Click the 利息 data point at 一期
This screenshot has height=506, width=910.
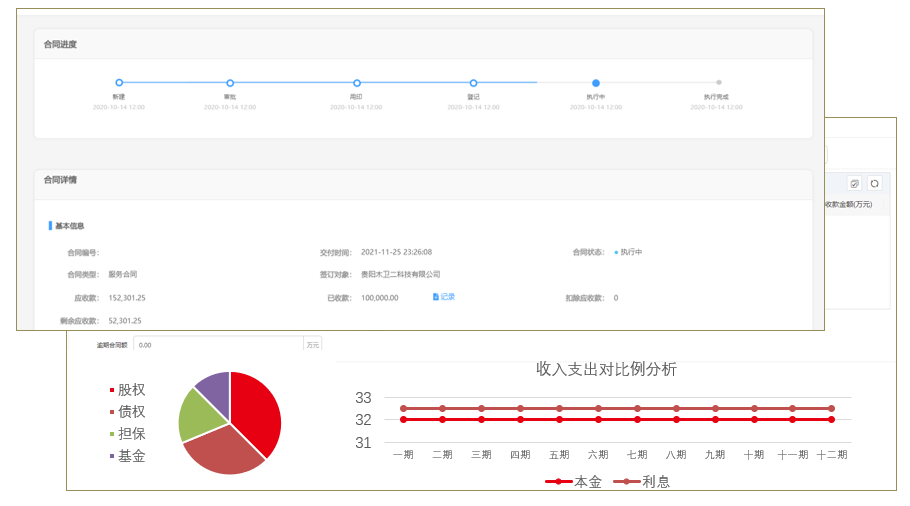pos(403,409)
